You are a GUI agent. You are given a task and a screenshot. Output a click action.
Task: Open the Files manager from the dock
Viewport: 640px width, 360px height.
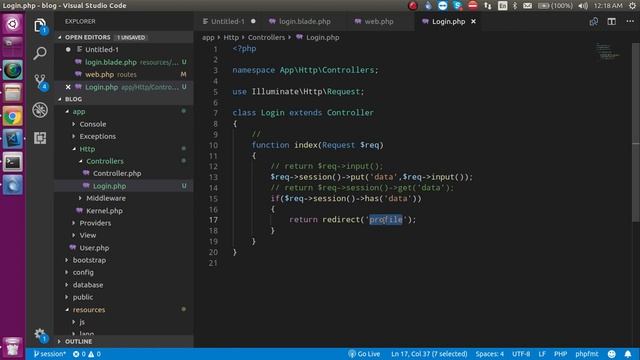(13, 93)
